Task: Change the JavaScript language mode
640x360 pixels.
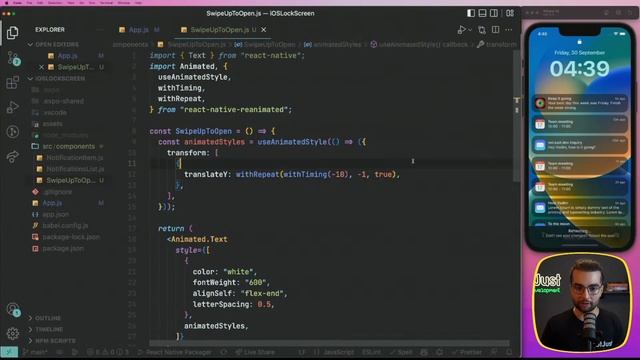Action: (x=338, y=352)
